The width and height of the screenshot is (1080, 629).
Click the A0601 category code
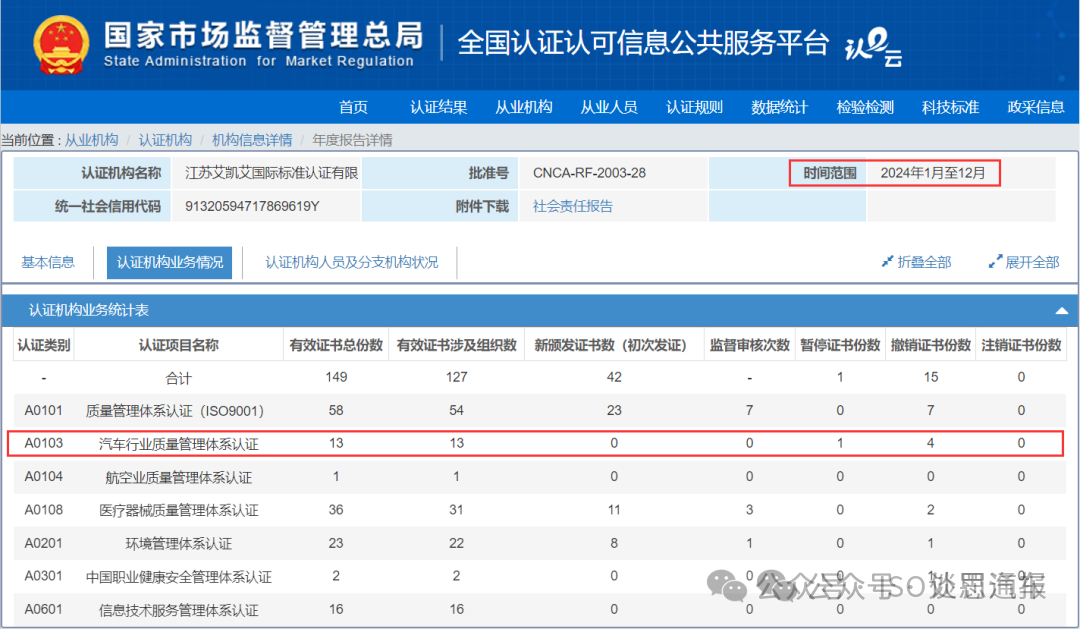point(43,609)
